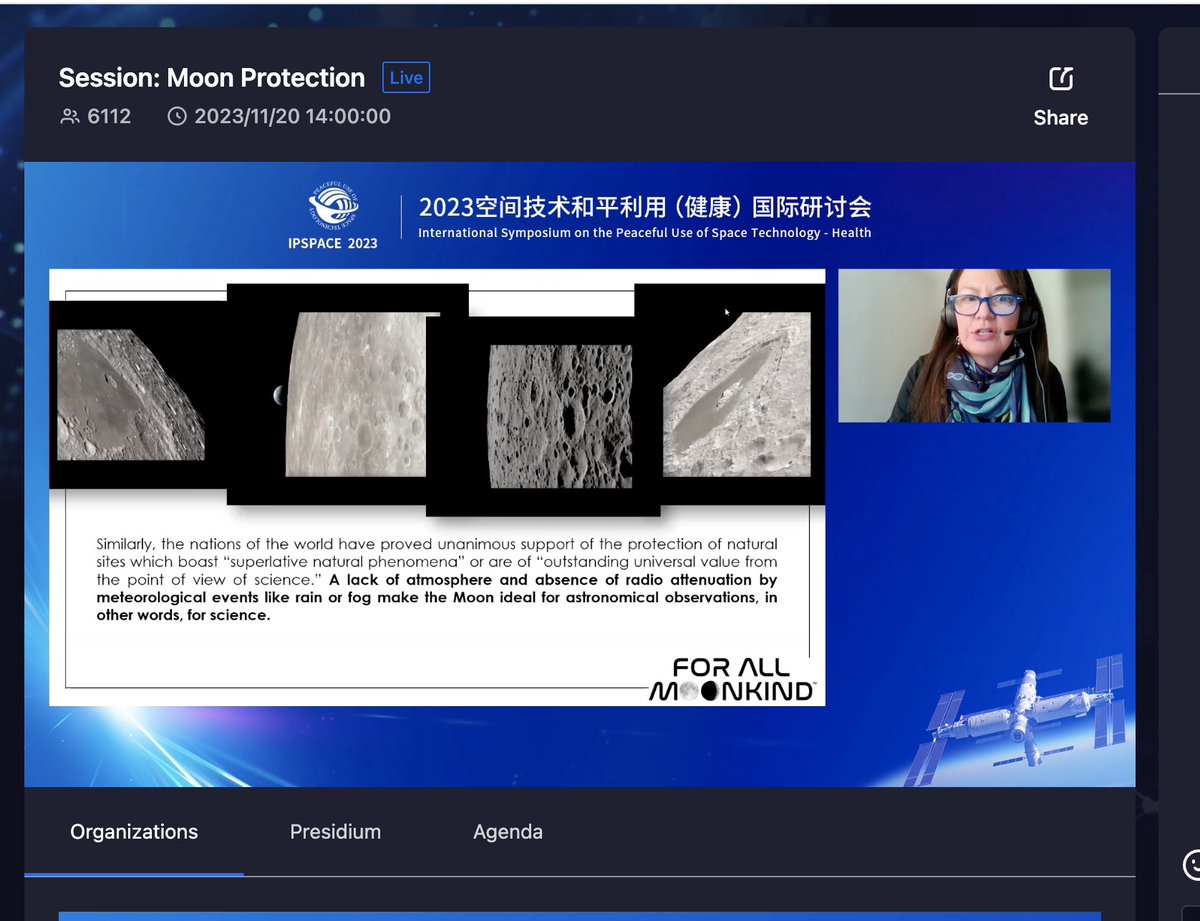Click the Share label under the icon

[x=1060, y=118]
